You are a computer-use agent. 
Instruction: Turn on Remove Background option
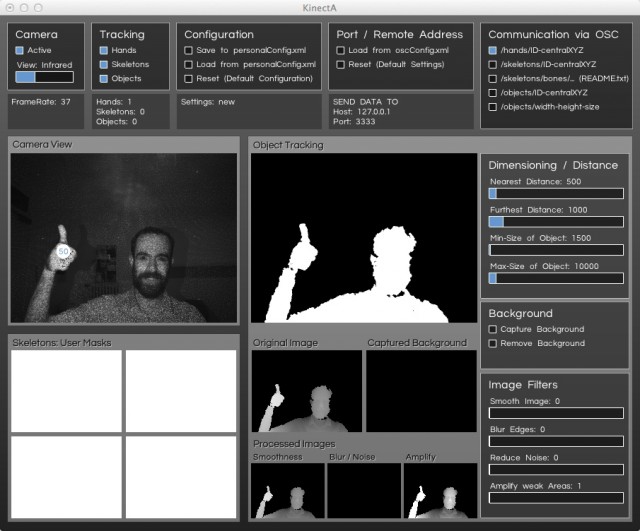[x=493, y=343]
